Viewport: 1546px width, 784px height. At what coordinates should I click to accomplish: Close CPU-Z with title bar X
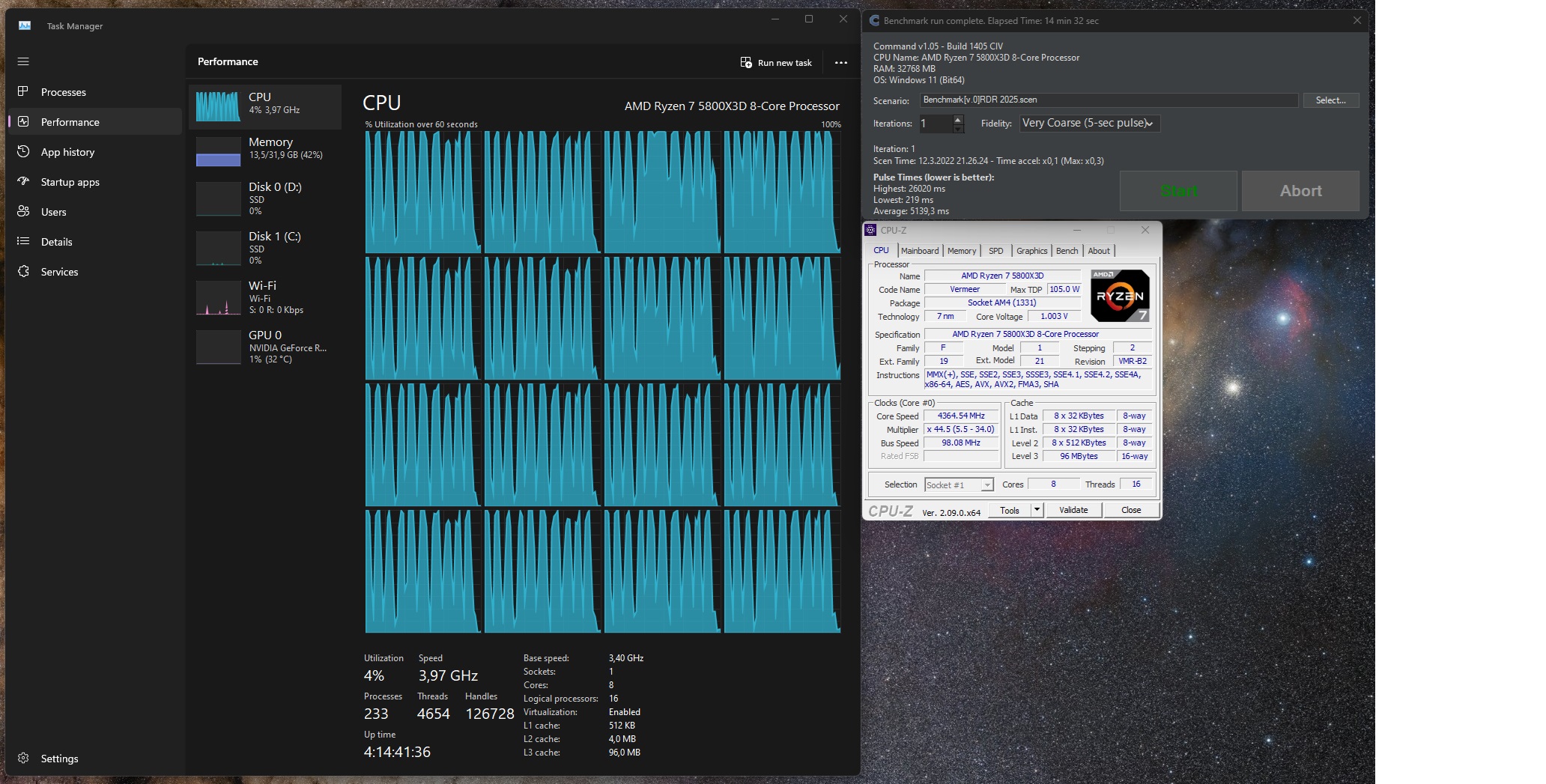[x=1145, y=230]
